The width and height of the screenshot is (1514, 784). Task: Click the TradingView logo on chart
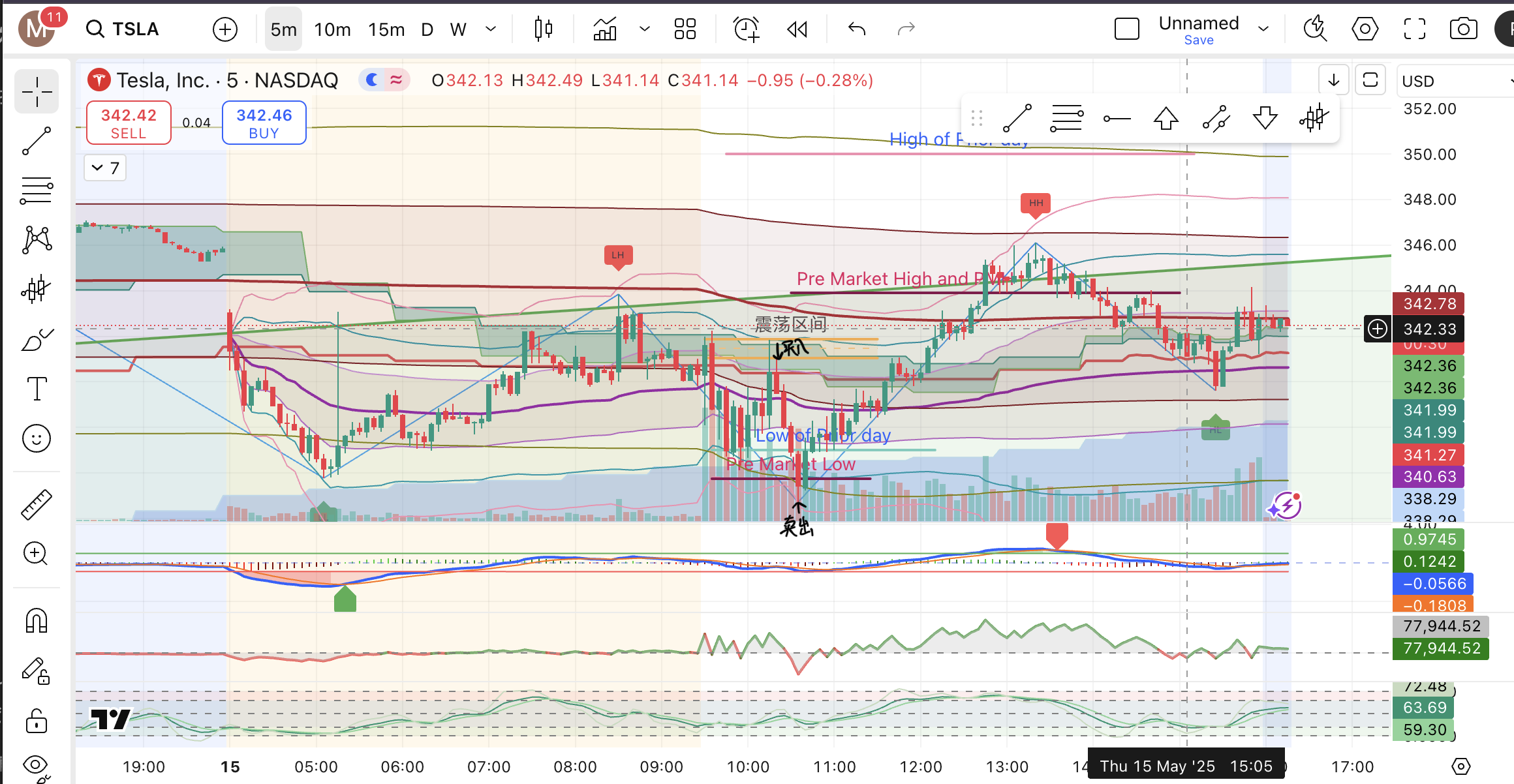click(111, 719)
